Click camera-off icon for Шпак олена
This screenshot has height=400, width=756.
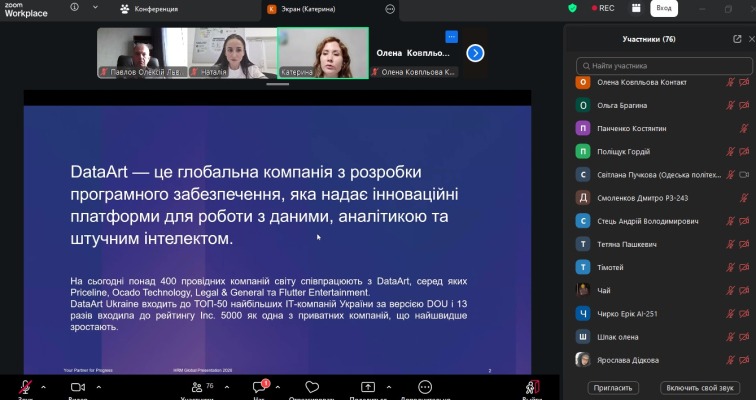[744, 337]
